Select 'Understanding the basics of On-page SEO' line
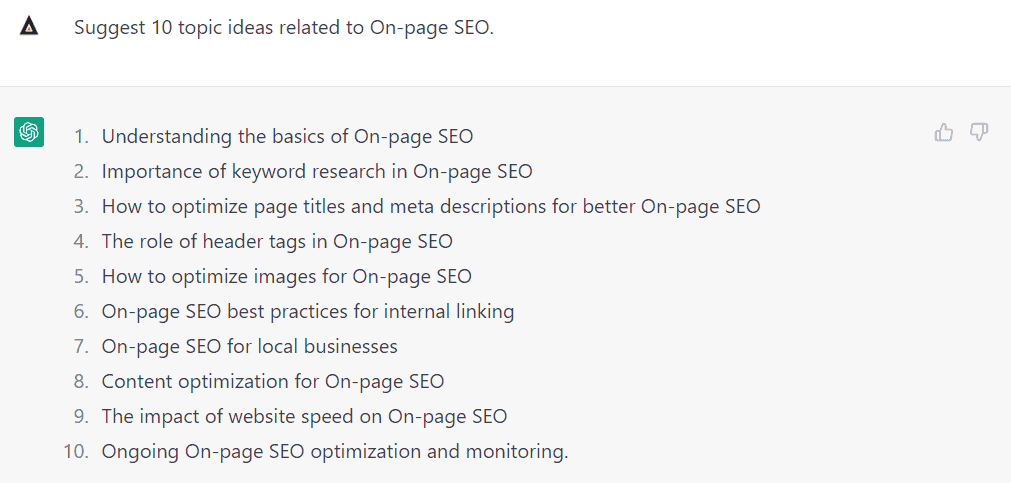Image resolution: width=1011 pixels, height=483 pixels. 287,136
